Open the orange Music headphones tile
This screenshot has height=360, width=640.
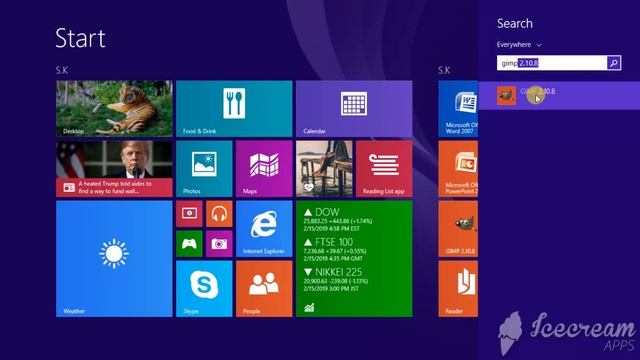pyautogui.click(x=219, y=213)
